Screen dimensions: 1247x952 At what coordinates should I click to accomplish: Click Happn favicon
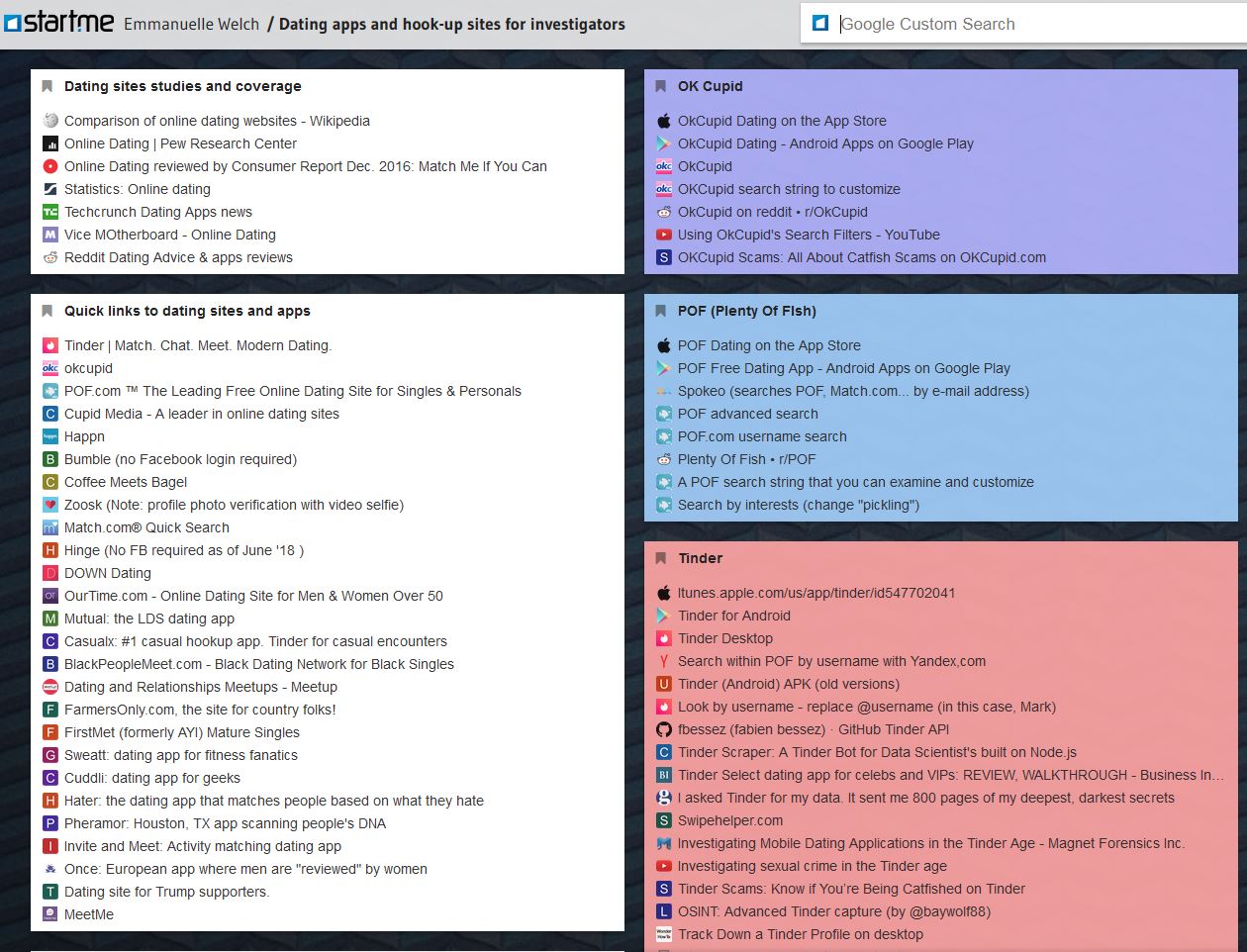pyautogui.click(x=50, y=436)
